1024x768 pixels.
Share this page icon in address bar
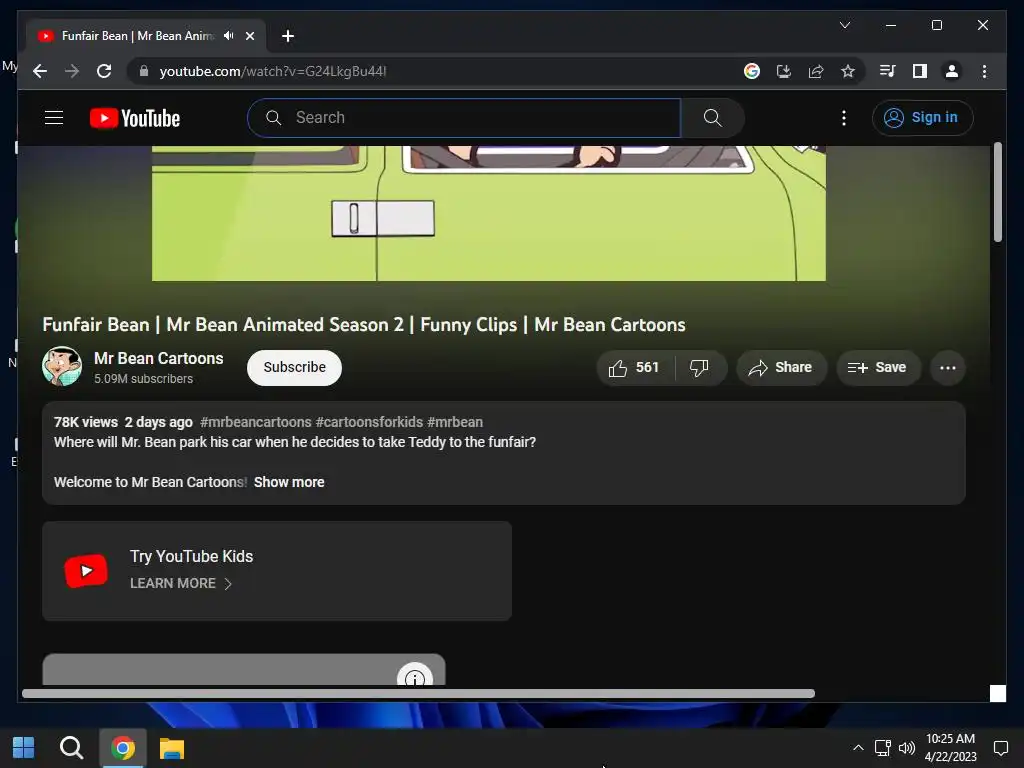pyautogui.click(x=816, y=71)
